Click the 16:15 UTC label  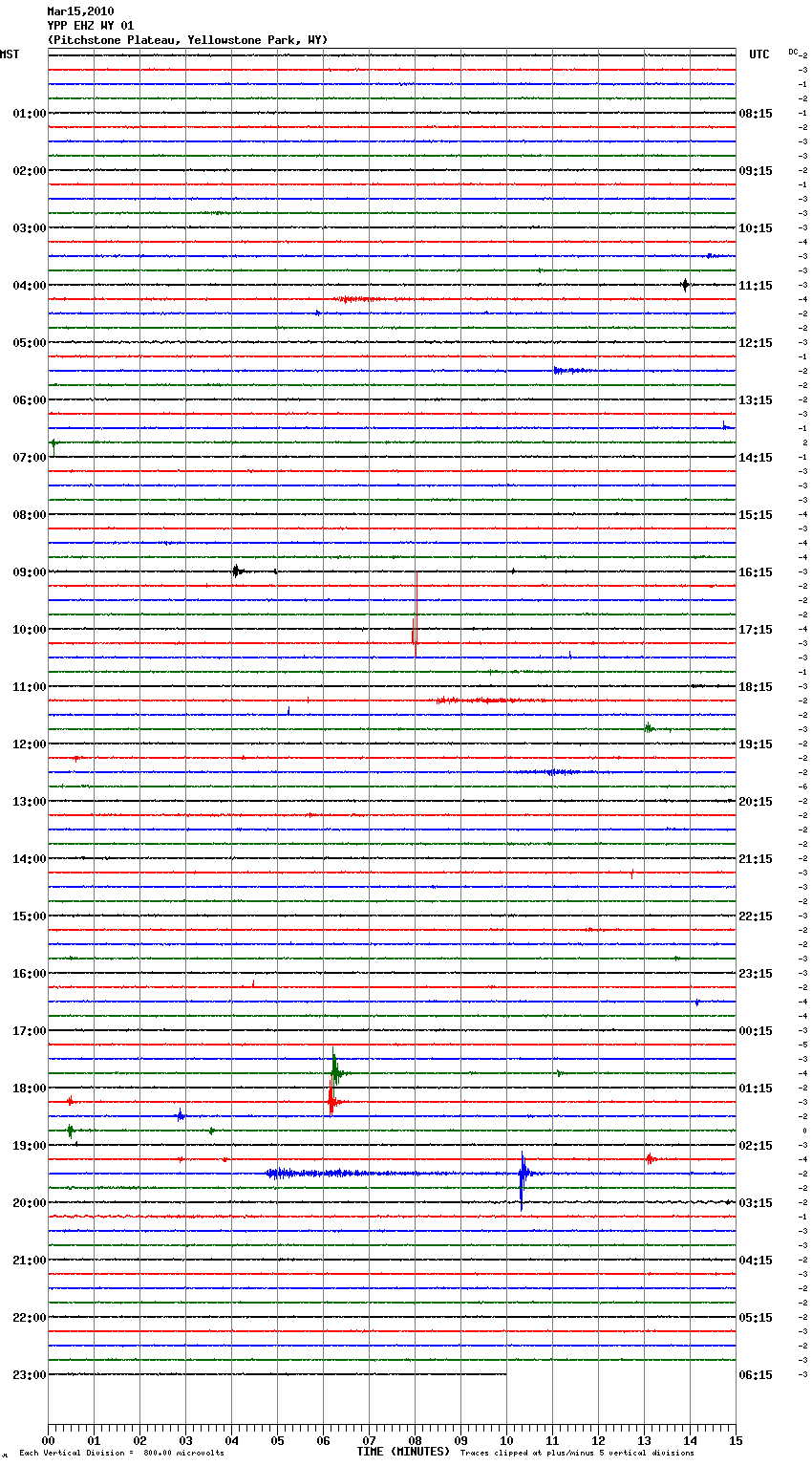coord(756,572)
